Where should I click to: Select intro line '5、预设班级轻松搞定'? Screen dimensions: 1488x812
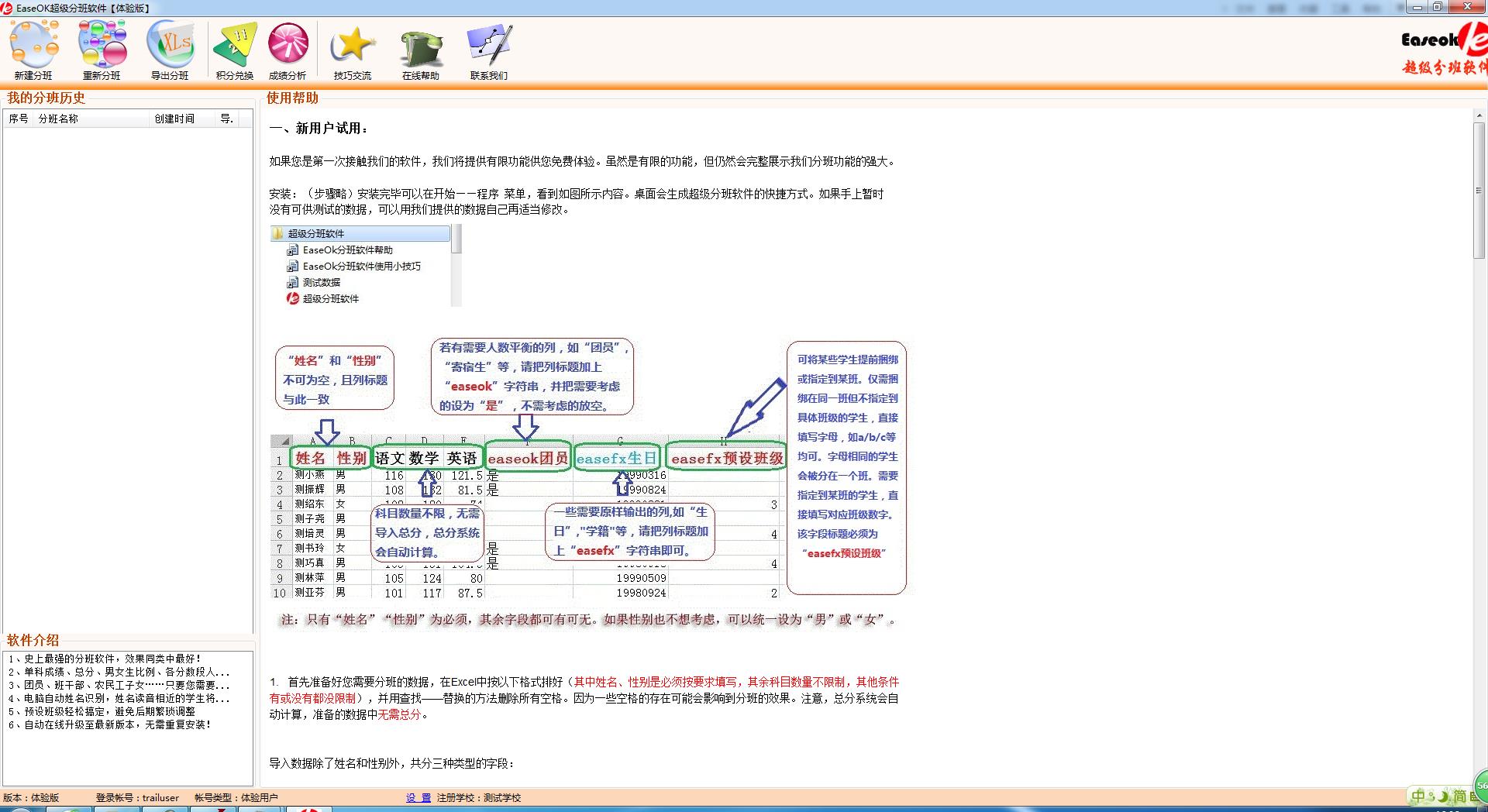[102, 711]
